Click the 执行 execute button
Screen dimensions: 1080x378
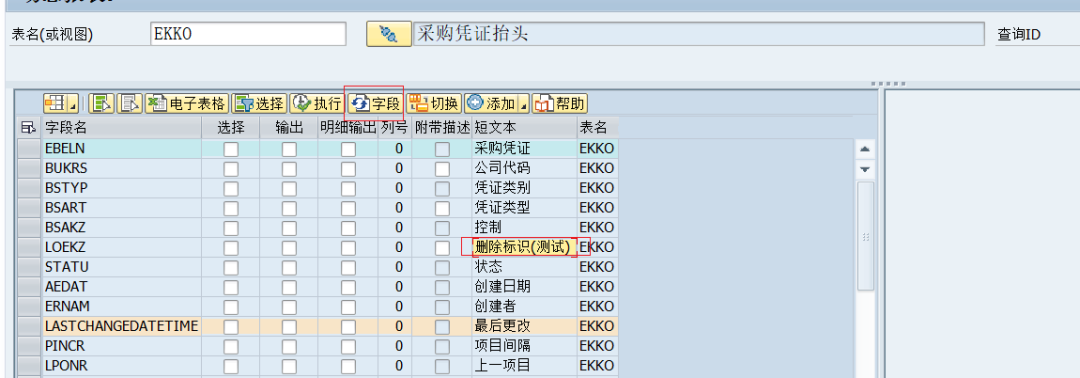click(x=317, y=104)
